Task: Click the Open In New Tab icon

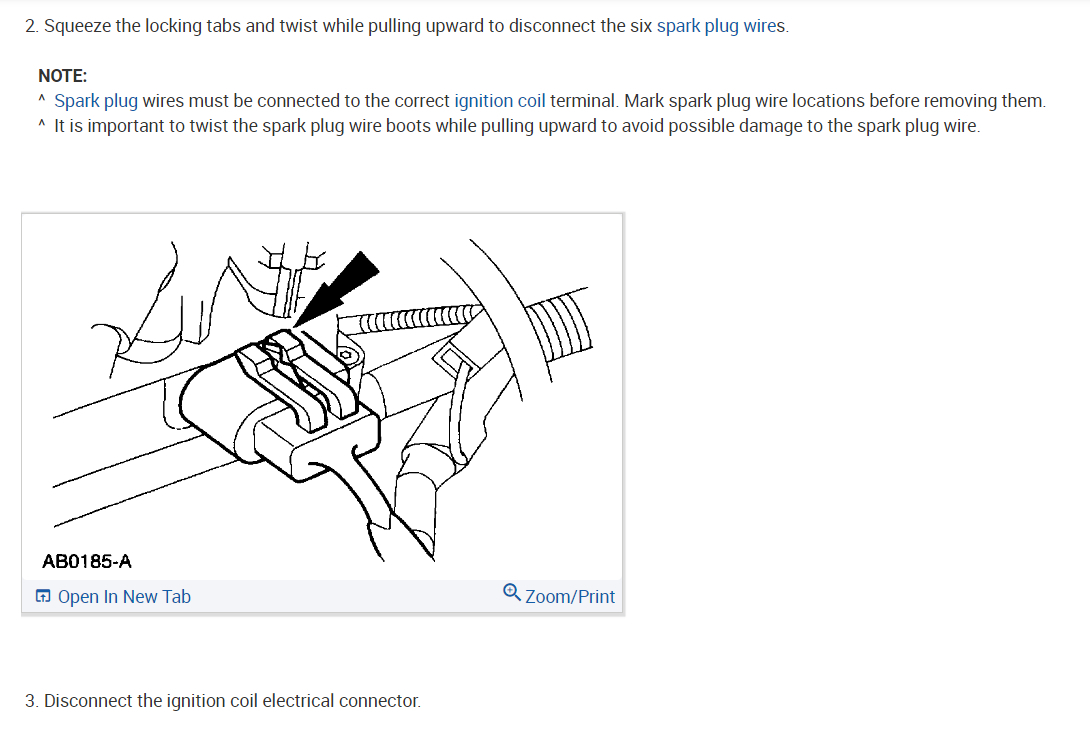Action: point(43,596)
